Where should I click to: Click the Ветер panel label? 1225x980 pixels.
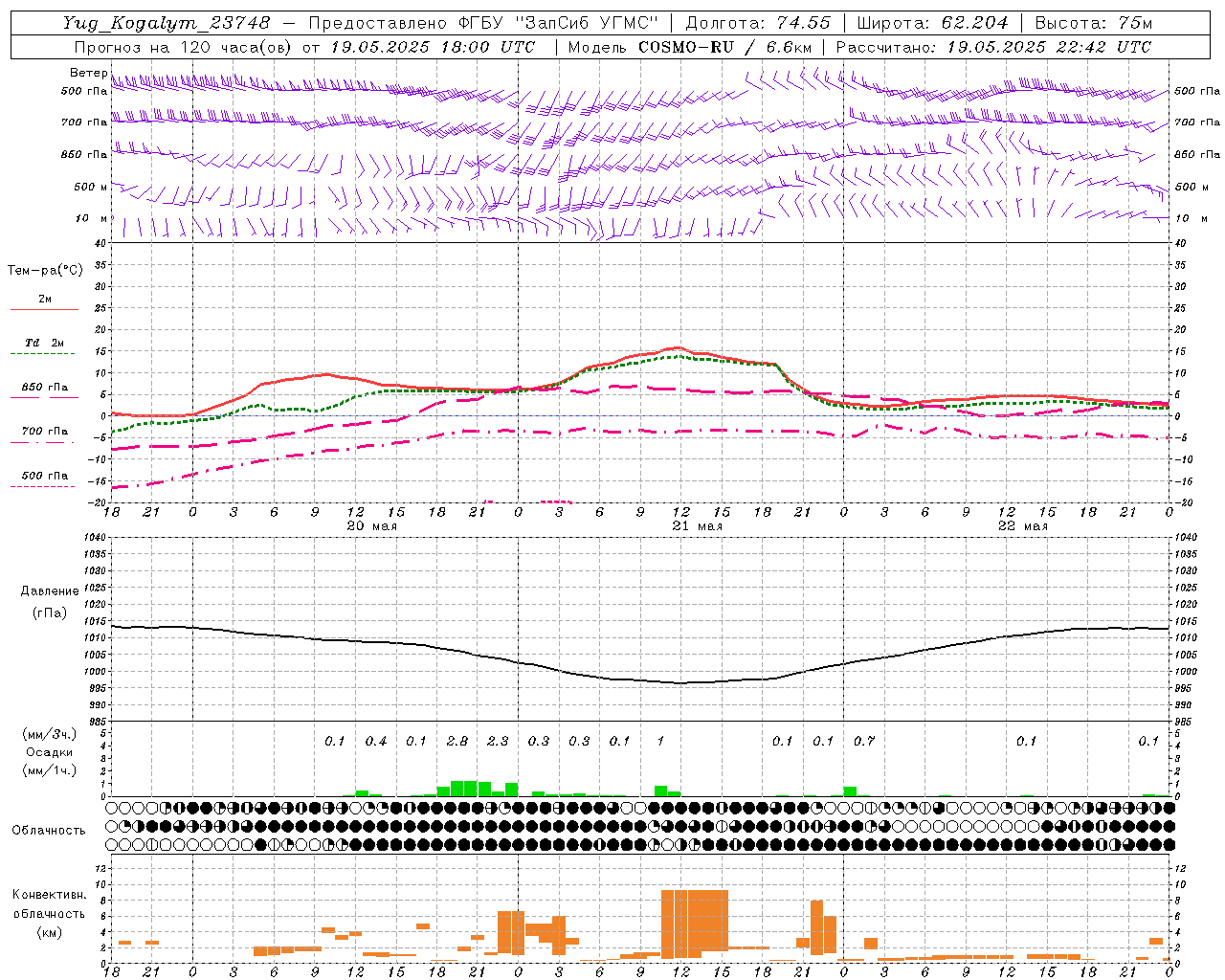click(x=89, y=73)
